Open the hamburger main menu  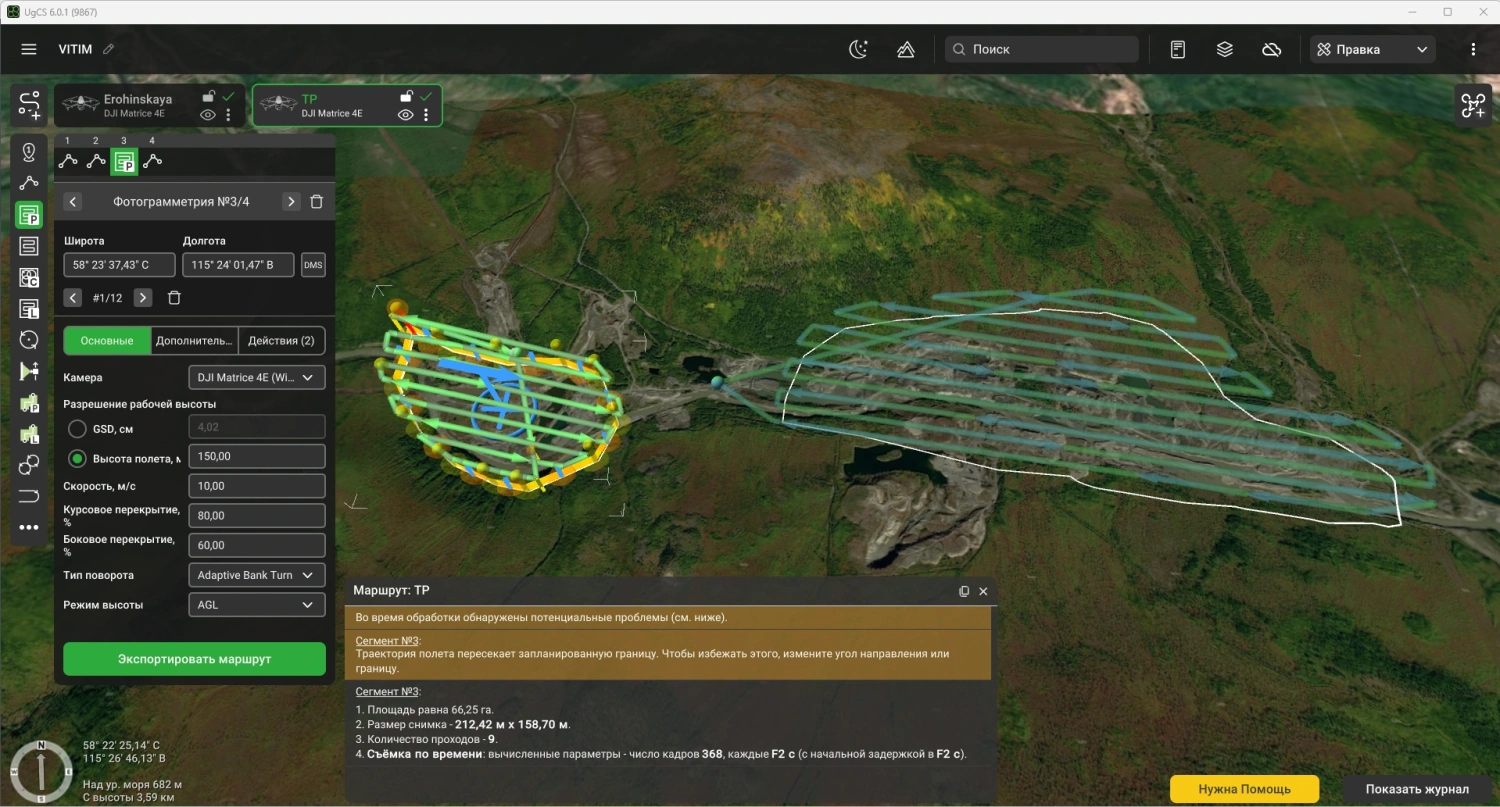tap(28, 49)
